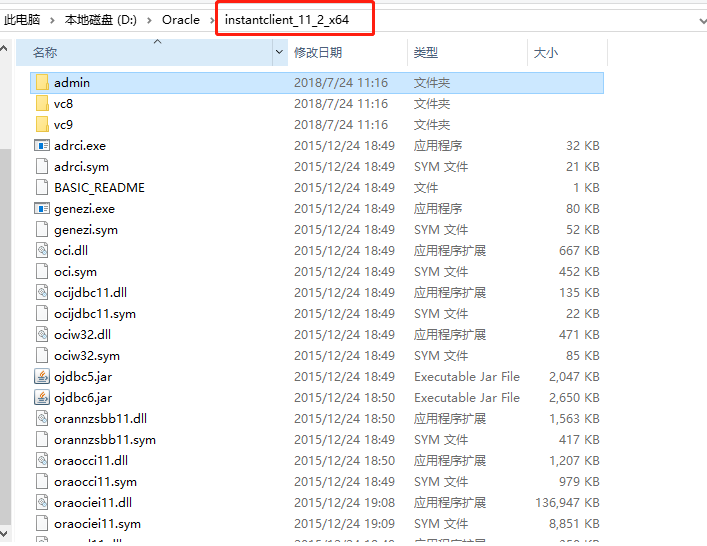
Task: Select the genezi.exe application icon
Action: [x=42, y=209]
